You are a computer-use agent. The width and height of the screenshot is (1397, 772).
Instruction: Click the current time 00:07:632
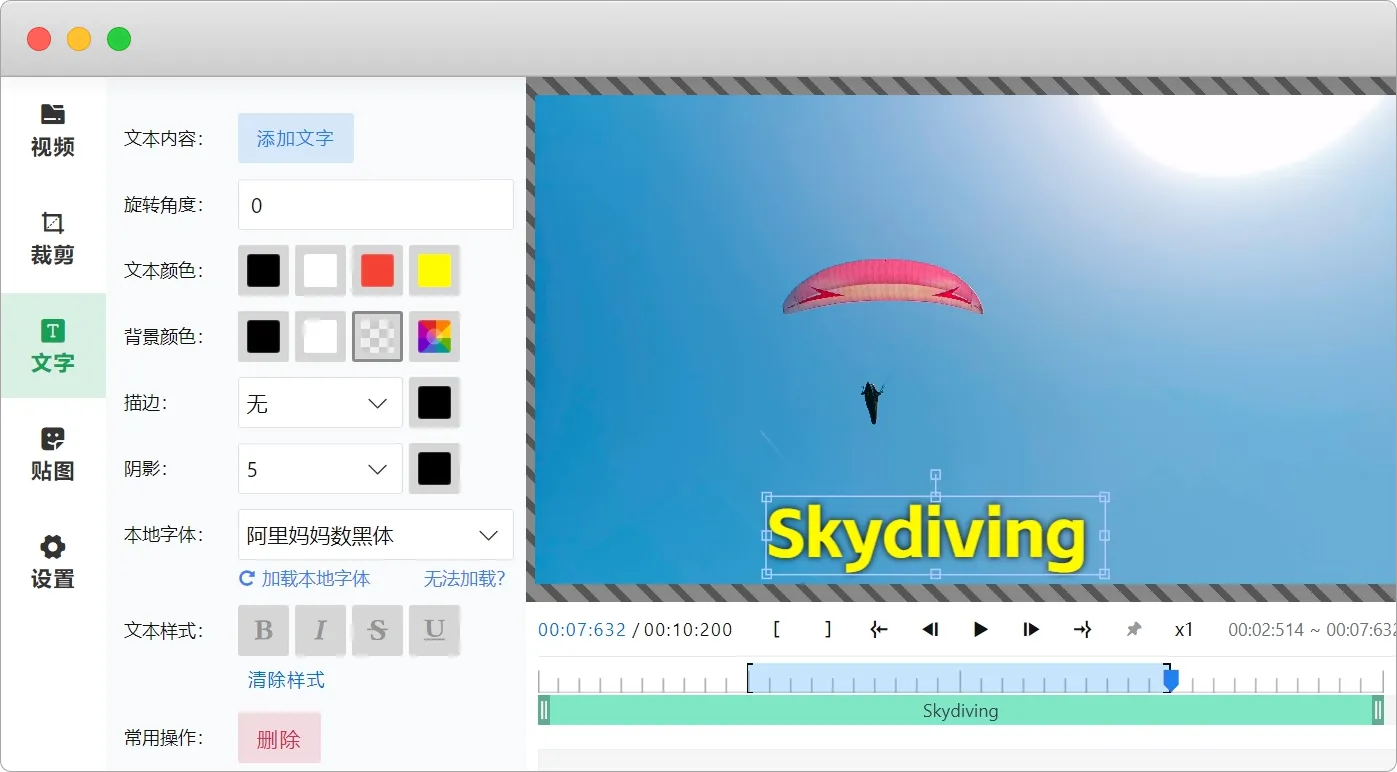(x=582, y=630)
